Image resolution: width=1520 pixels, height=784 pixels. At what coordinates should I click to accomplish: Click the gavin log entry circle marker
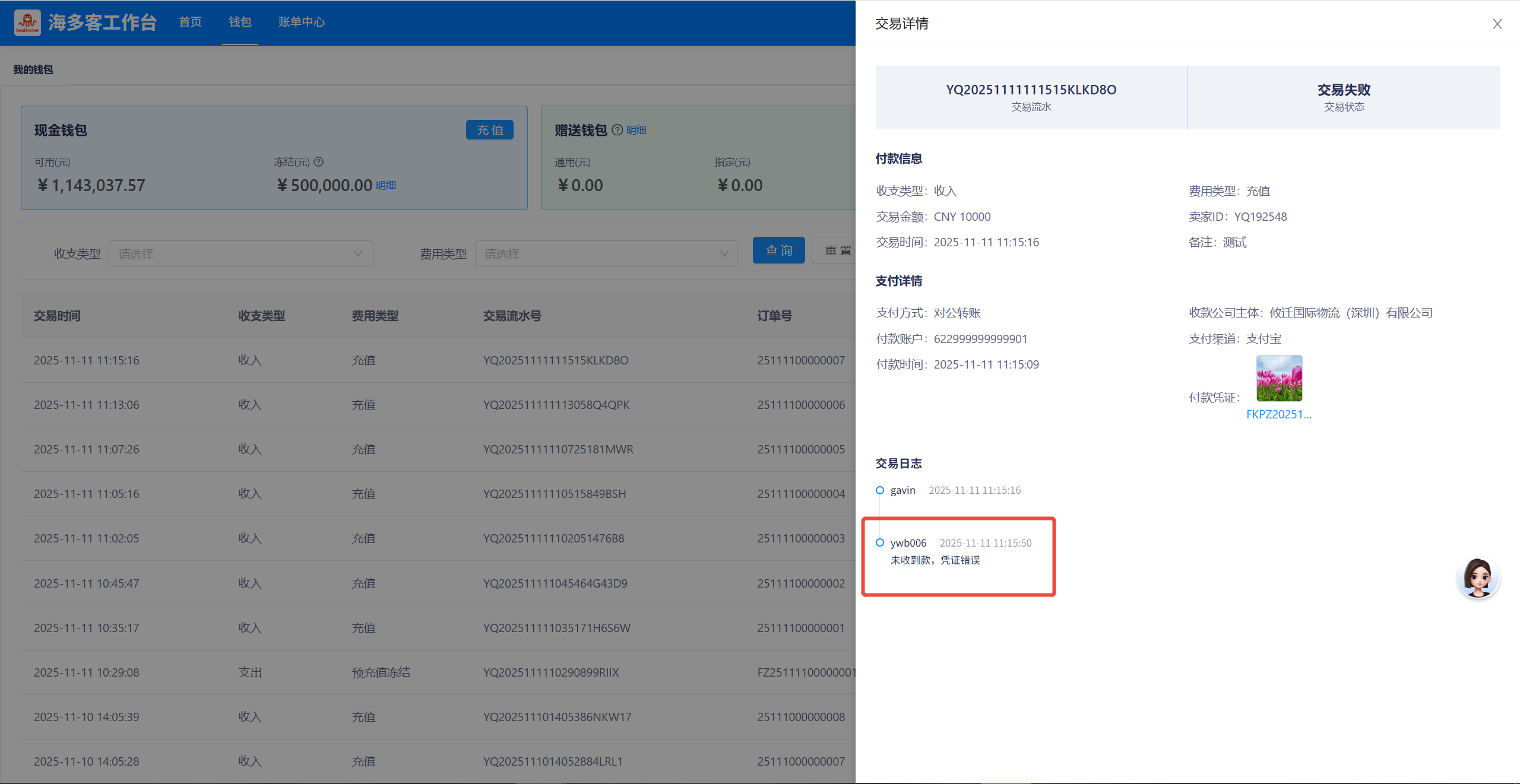[x=880, y=490]
